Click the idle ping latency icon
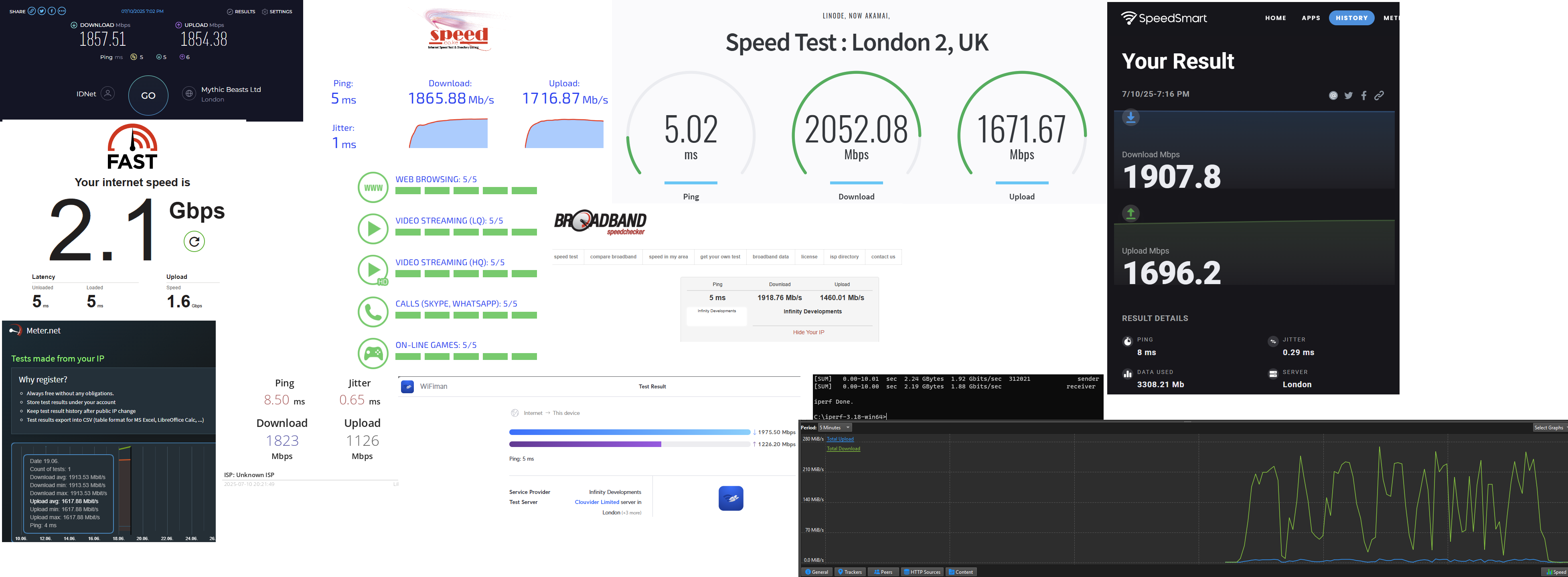This screenshot has height=577, width=1568. (133, 57)
